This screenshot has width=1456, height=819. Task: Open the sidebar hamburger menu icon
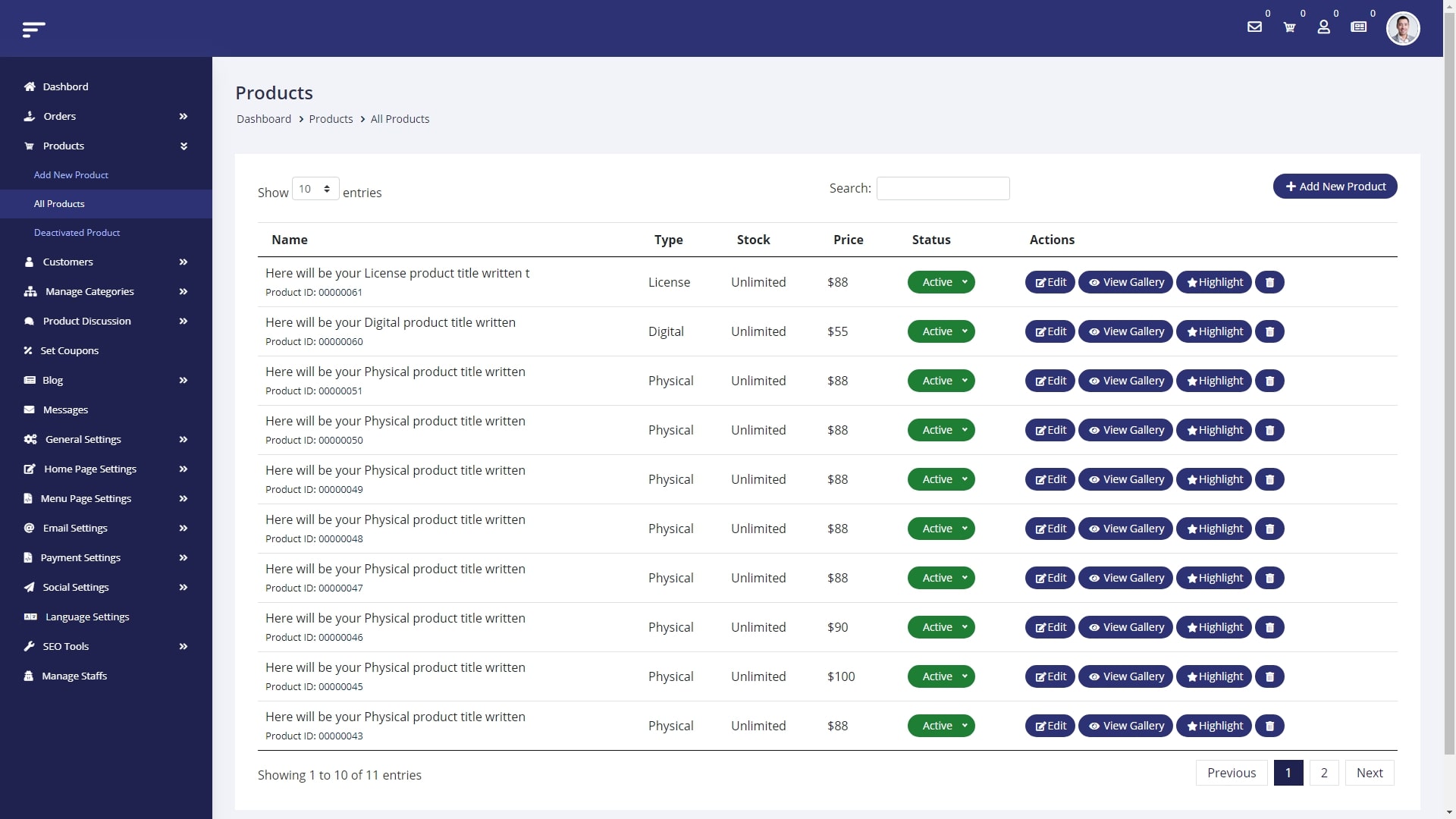[x=34, y=29]
